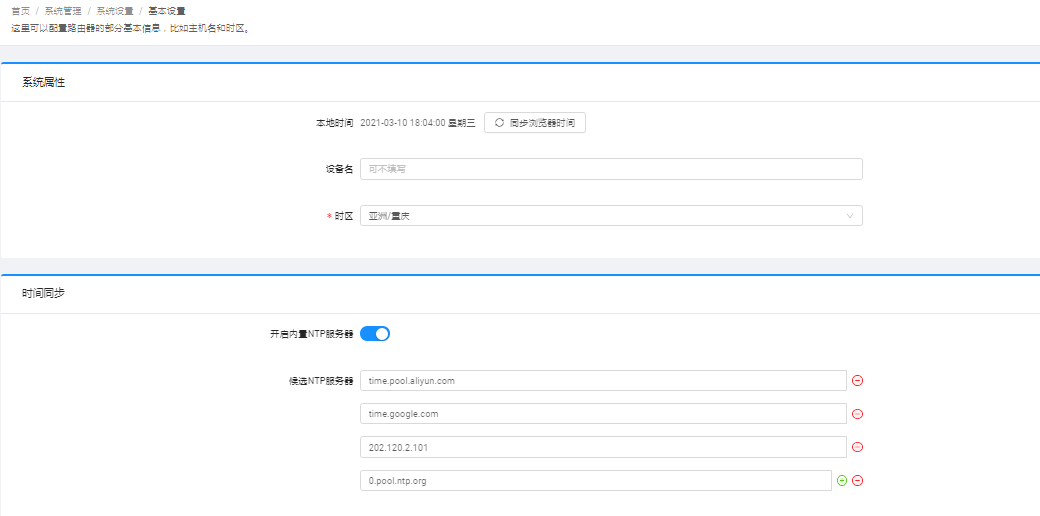
Task: Edit the time.google.com server field
Action: 602,414
